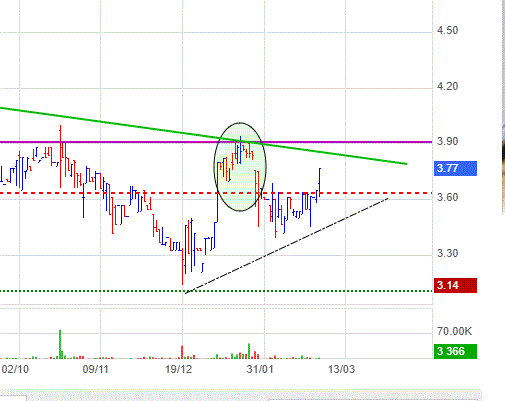Click the tallest green volume bar
505x401 pixels.
coord(60,344)
